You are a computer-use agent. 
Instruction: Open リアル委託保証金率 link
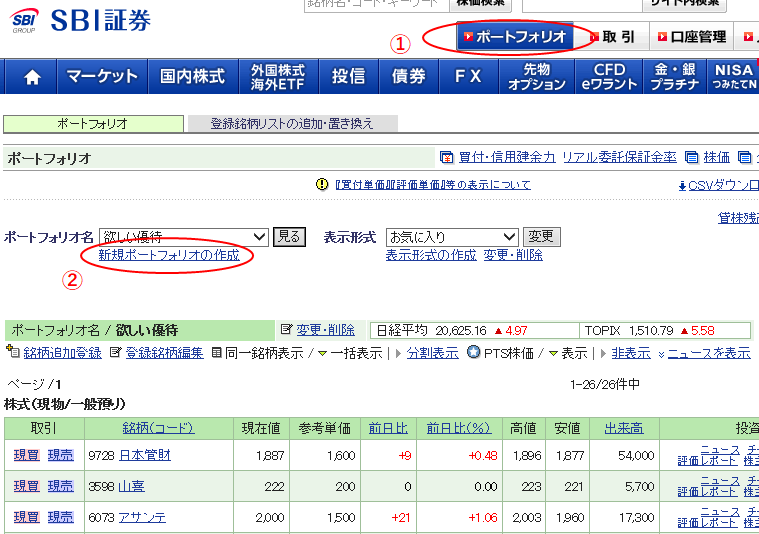[620, 157]
